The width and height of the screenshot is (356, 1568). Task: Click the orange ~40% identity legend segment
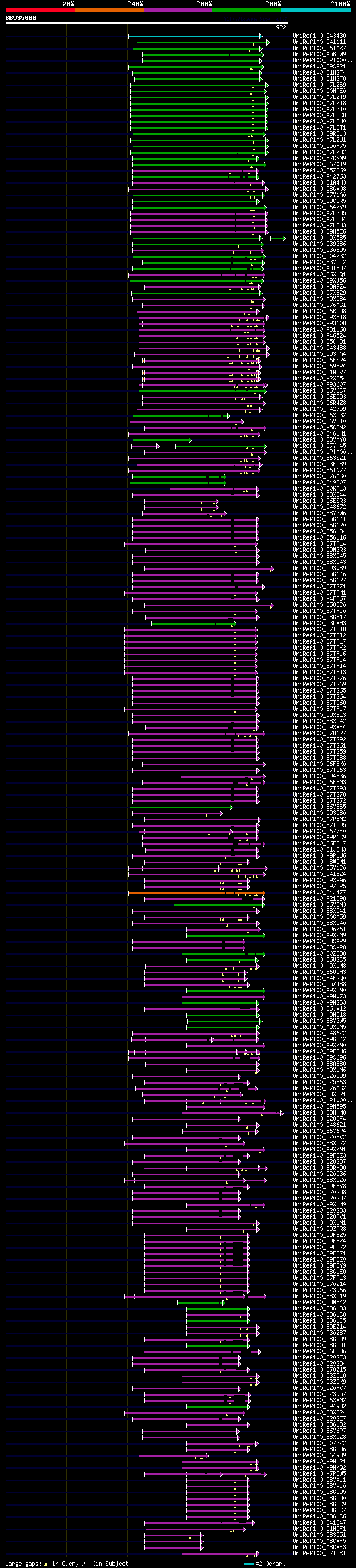pyautogui.click(x=109, y=10)
